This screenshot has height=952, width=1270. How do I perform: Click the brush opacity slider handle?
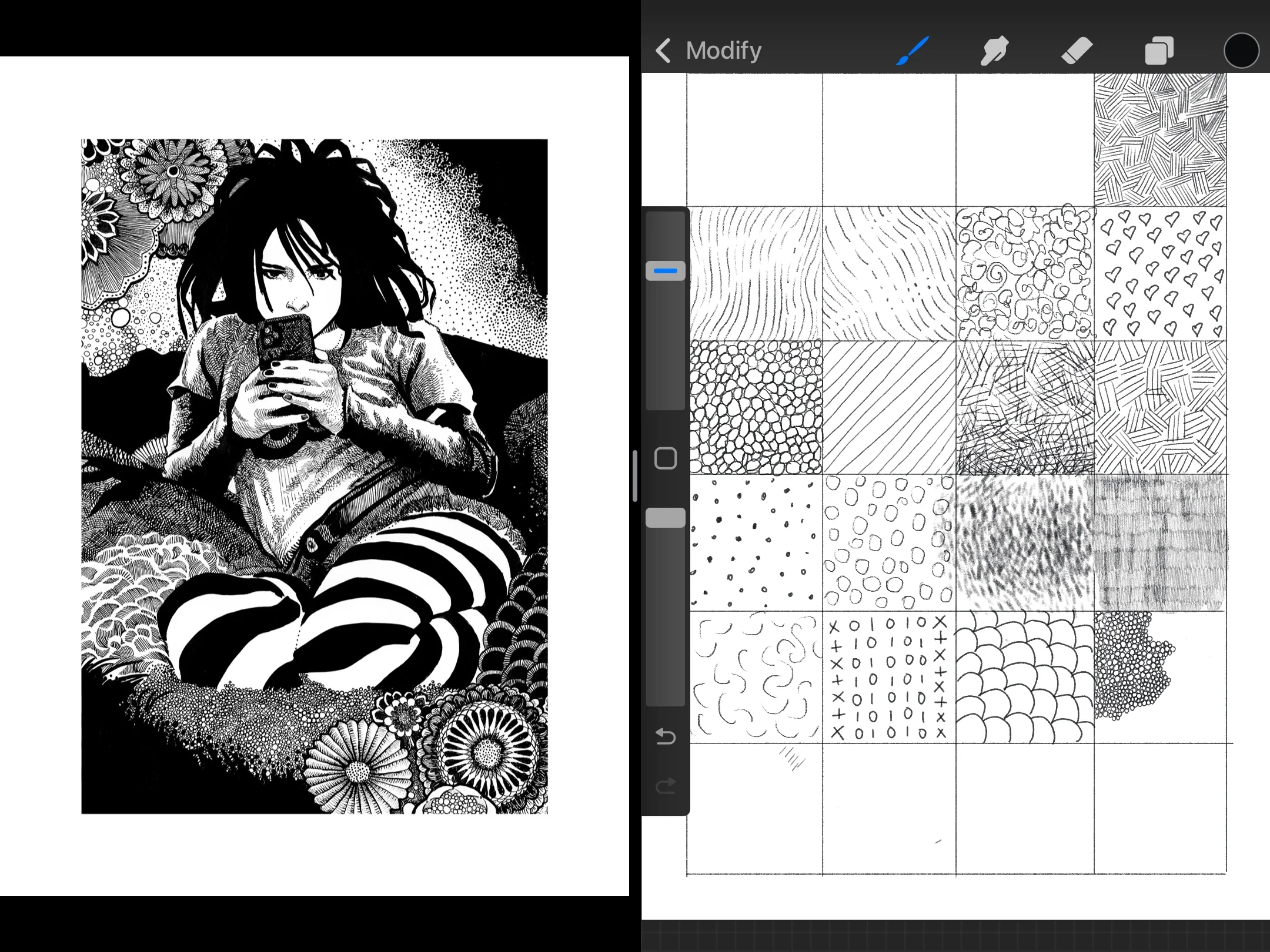pos(666,518)
